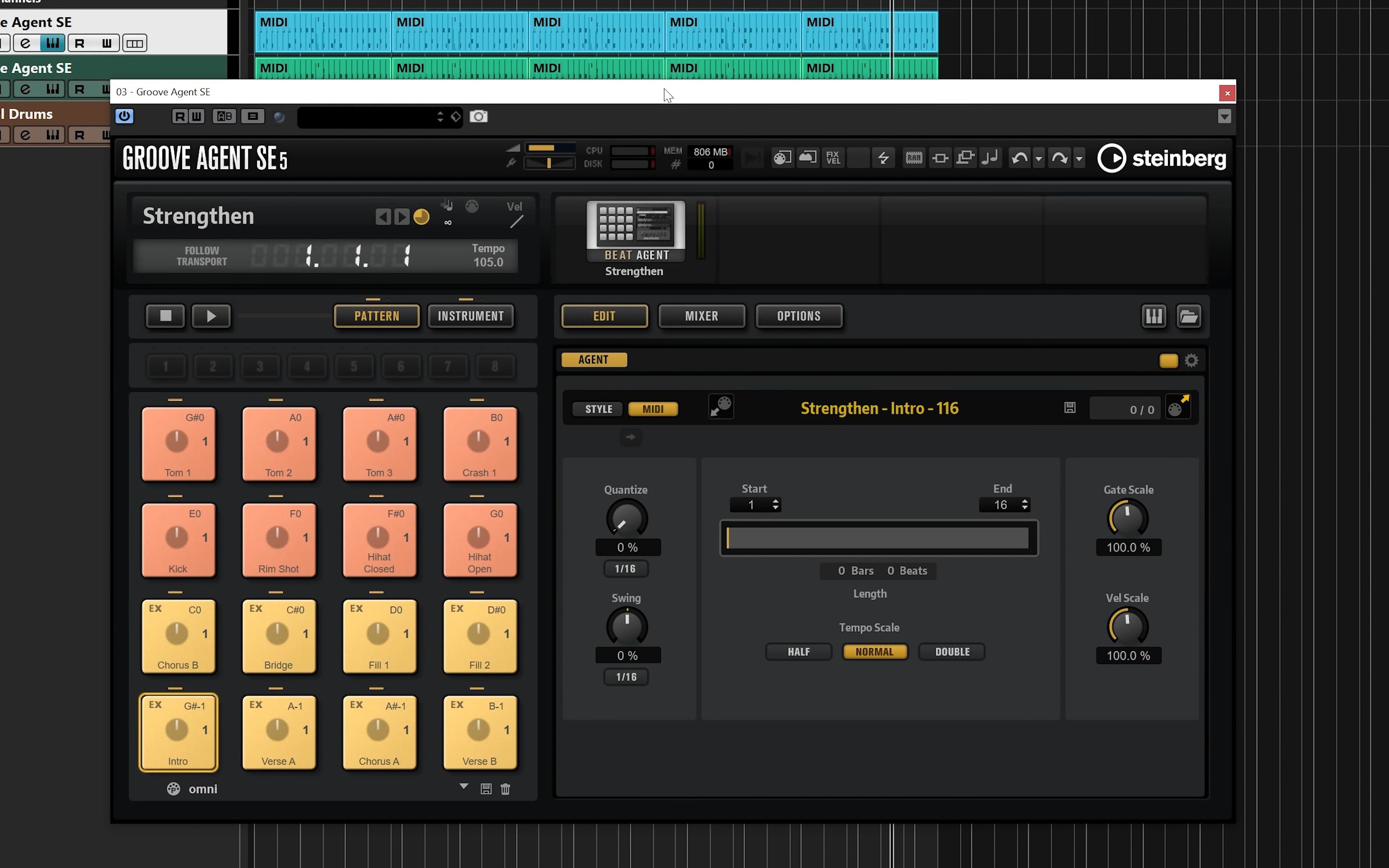Open the preset browser black field
This screenshot has height=868, width=1389.
click(x=379, y=117)
